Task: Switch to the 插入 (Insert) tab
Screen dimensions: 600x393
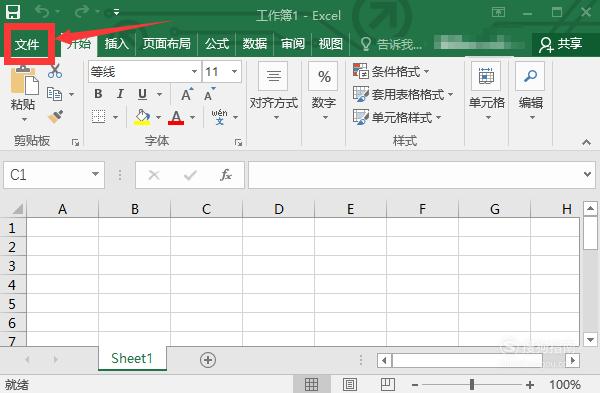Action: click(116, 44)
